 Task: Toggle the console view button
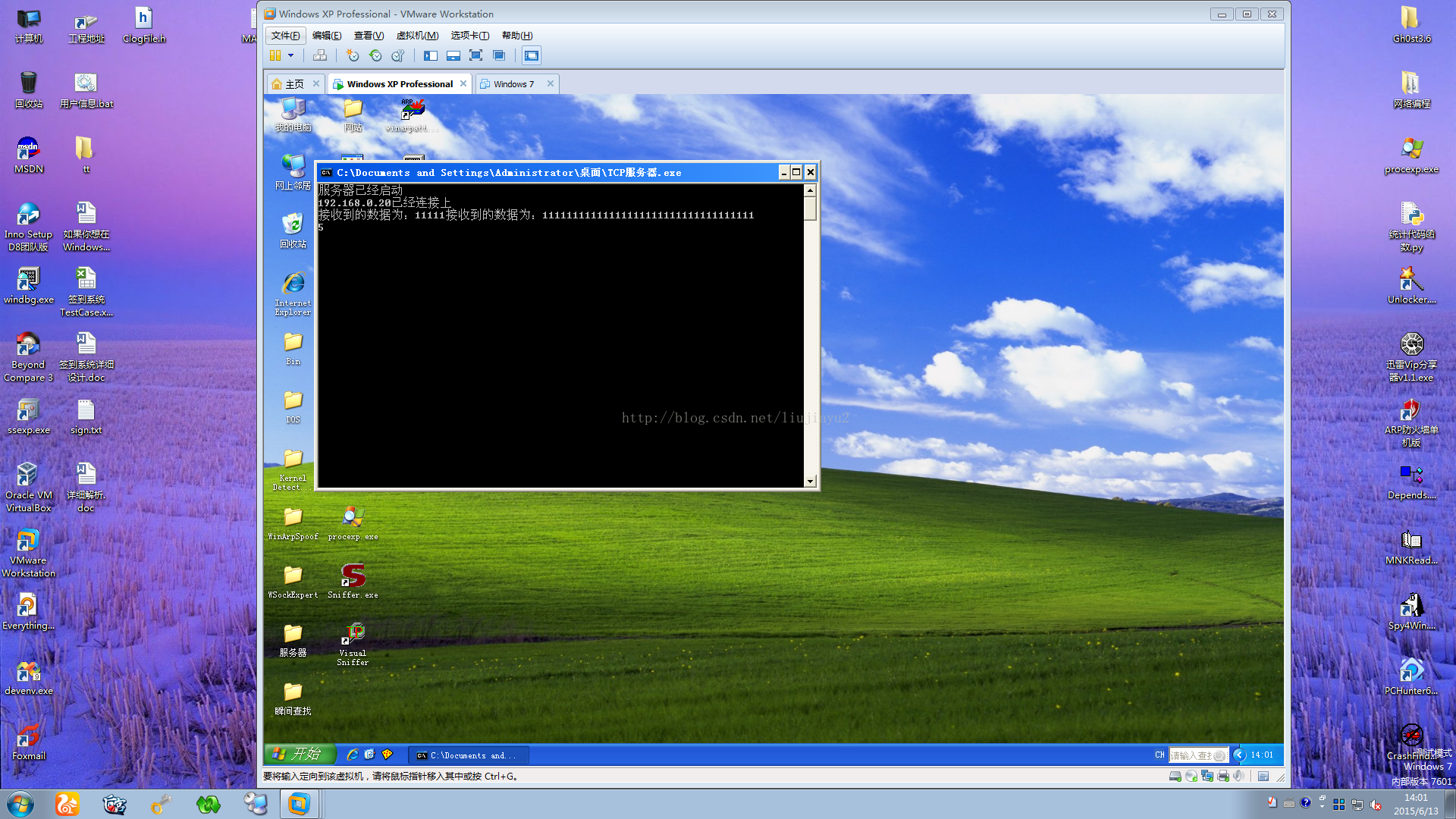point(532,55)
